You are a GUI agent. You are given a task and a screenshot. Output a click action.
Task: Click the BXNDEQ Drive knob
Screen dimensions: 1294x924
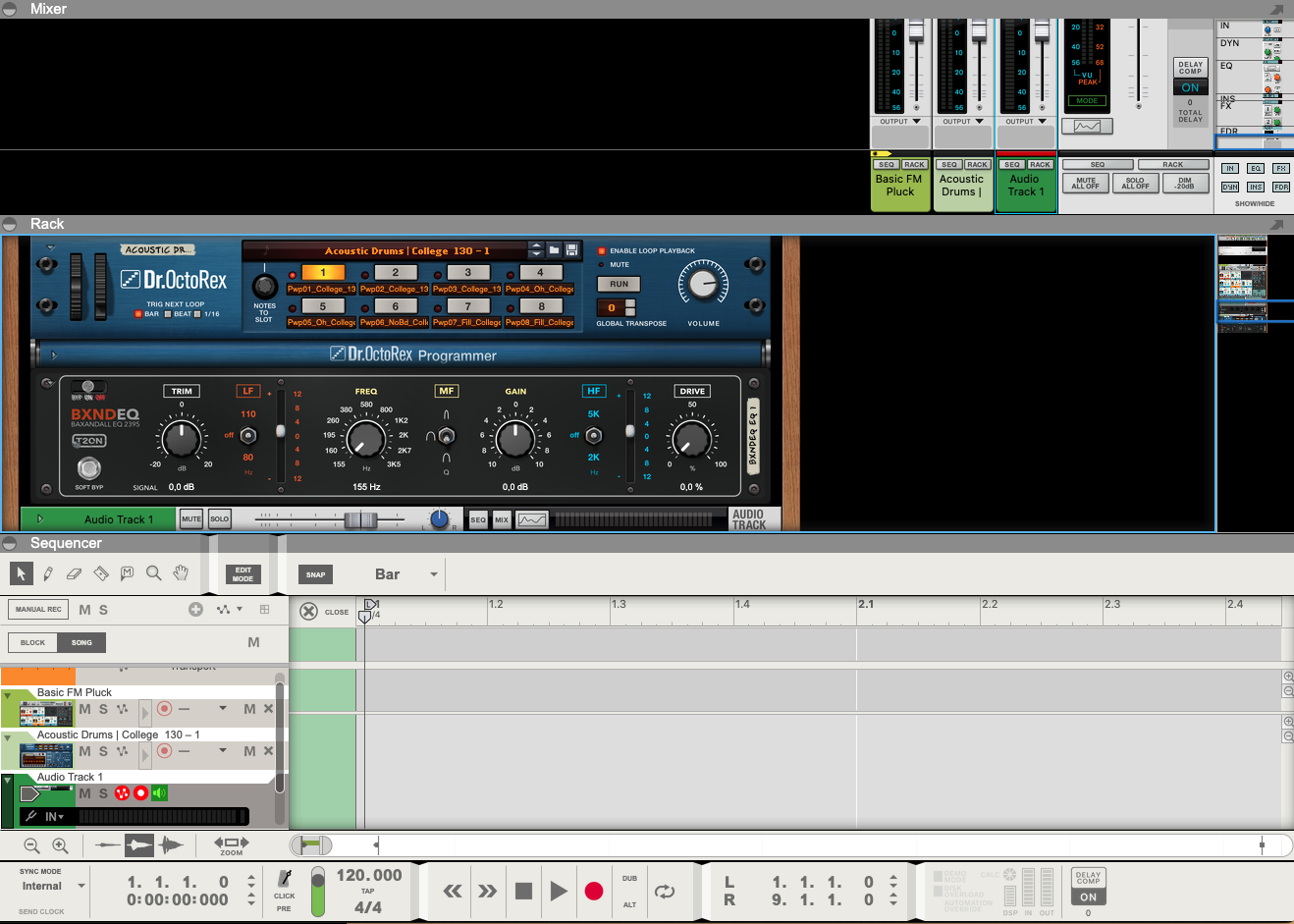point(691,438)
